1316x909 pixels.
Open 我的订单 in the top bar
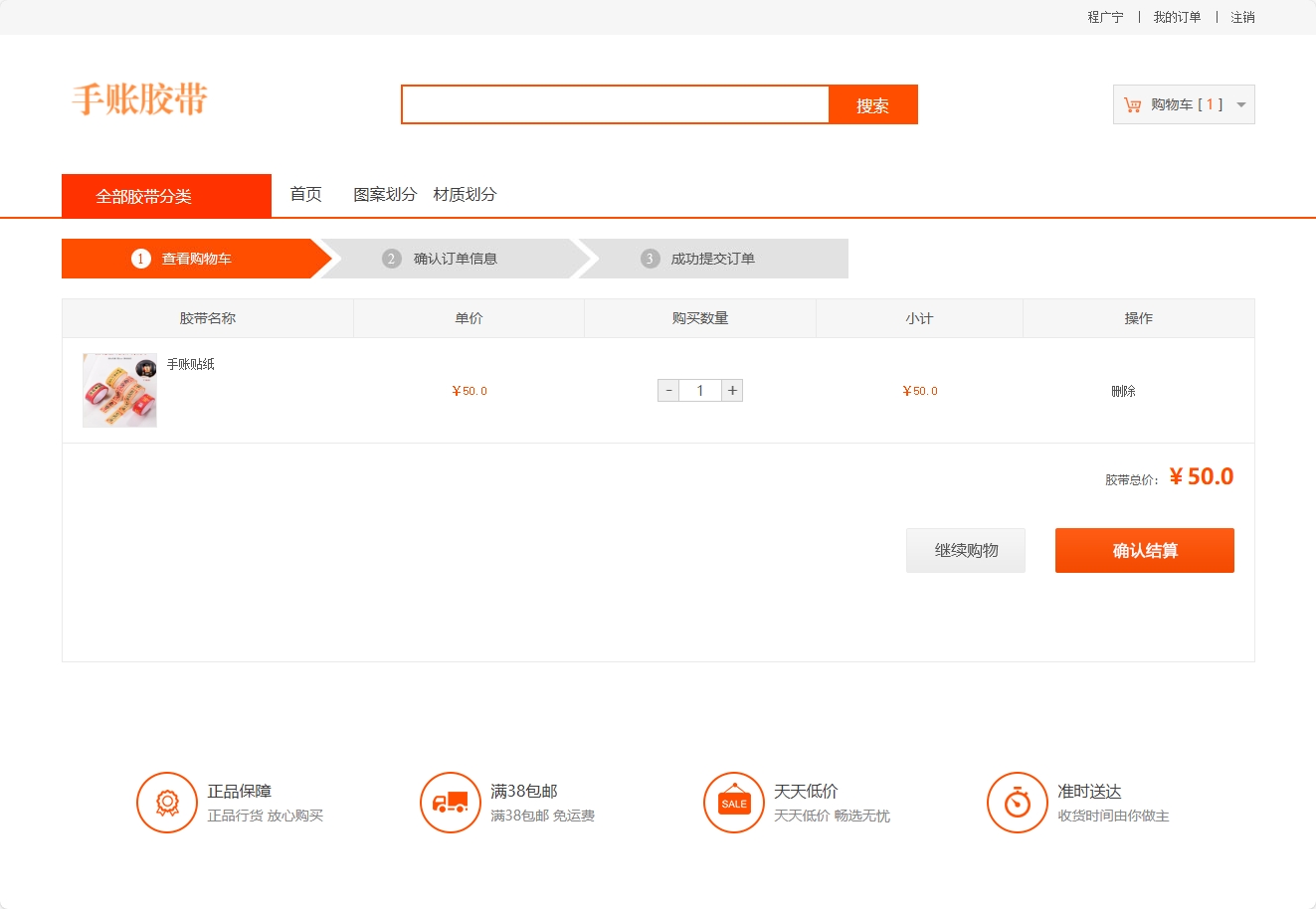1177,18
